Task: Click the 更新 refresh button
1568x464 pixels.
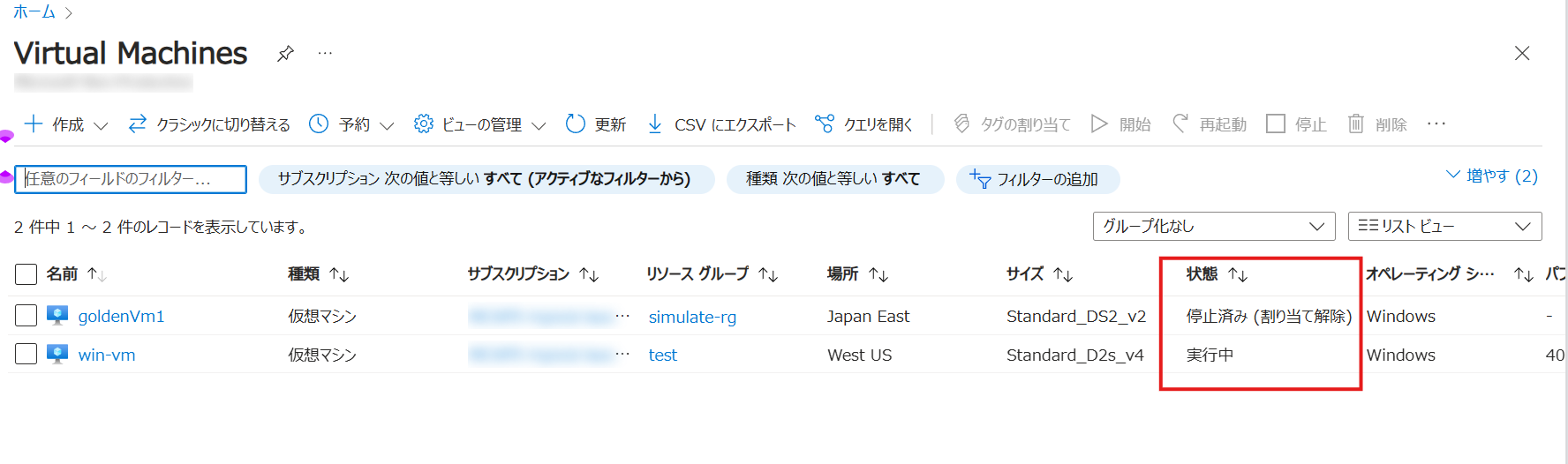Action: pos(596,124)
